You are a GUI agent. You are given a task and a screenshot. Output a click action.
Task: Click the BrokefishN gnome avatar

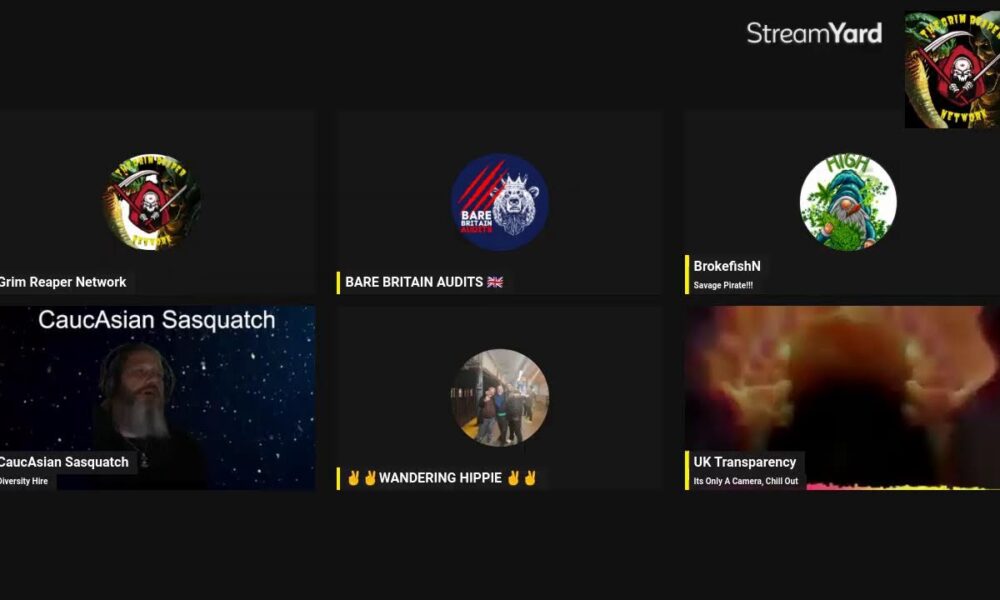pos(848,202)
